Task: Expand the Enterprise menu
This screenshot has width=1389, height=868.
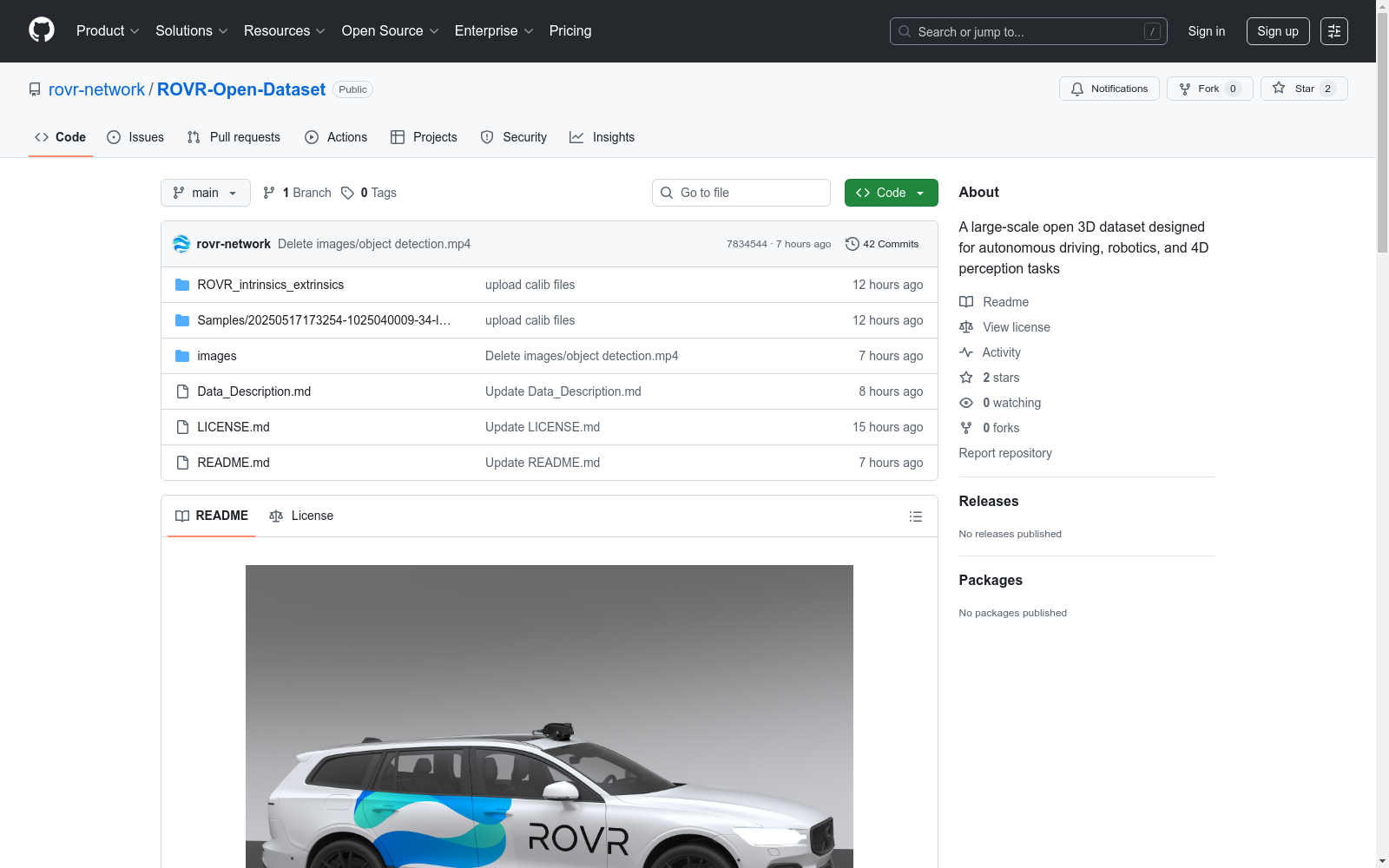Action: pos(494,31)
